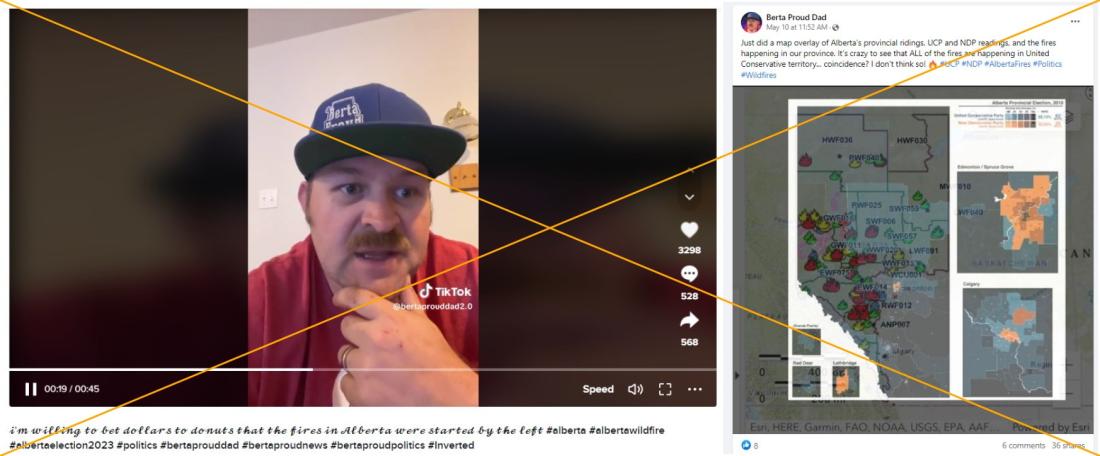View post like reactions count
Screen dimensions: 1100x456
click(x=750, y=445)
